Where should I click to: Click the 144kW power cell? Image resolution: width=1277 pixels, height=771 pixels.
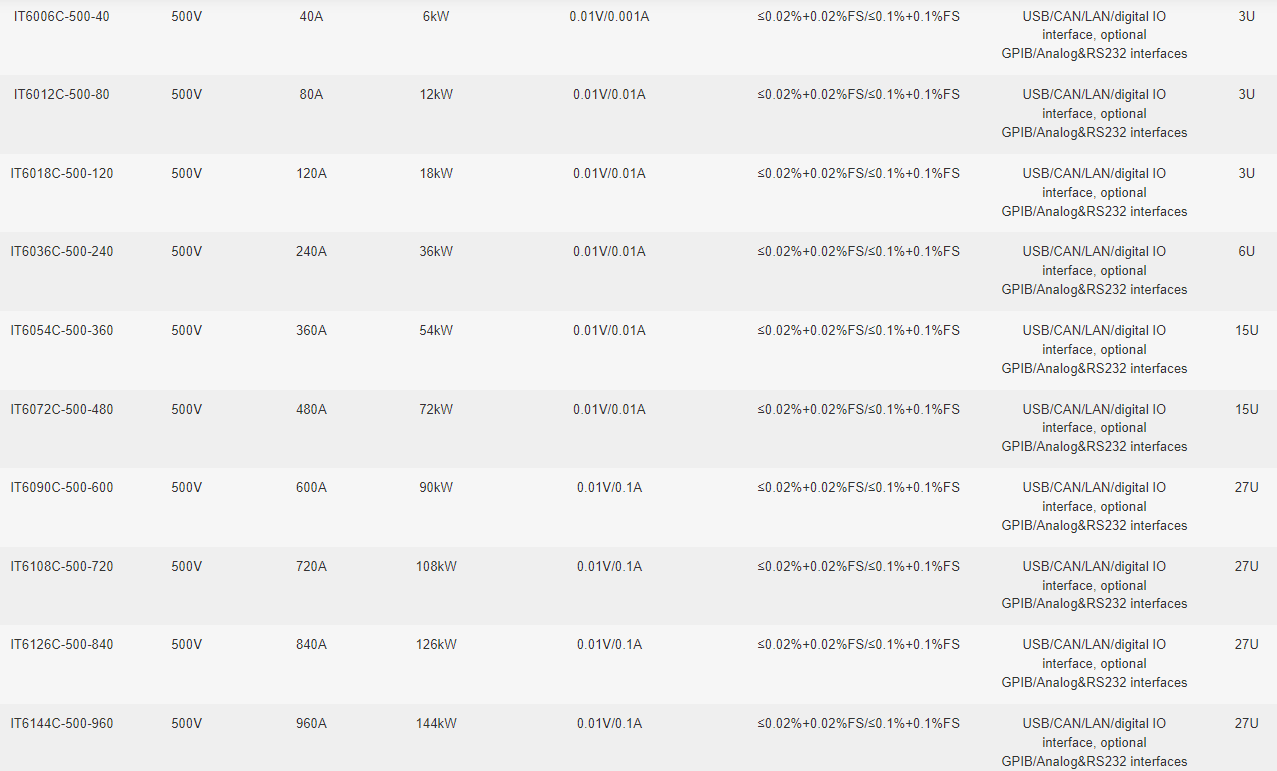point(436,724)
